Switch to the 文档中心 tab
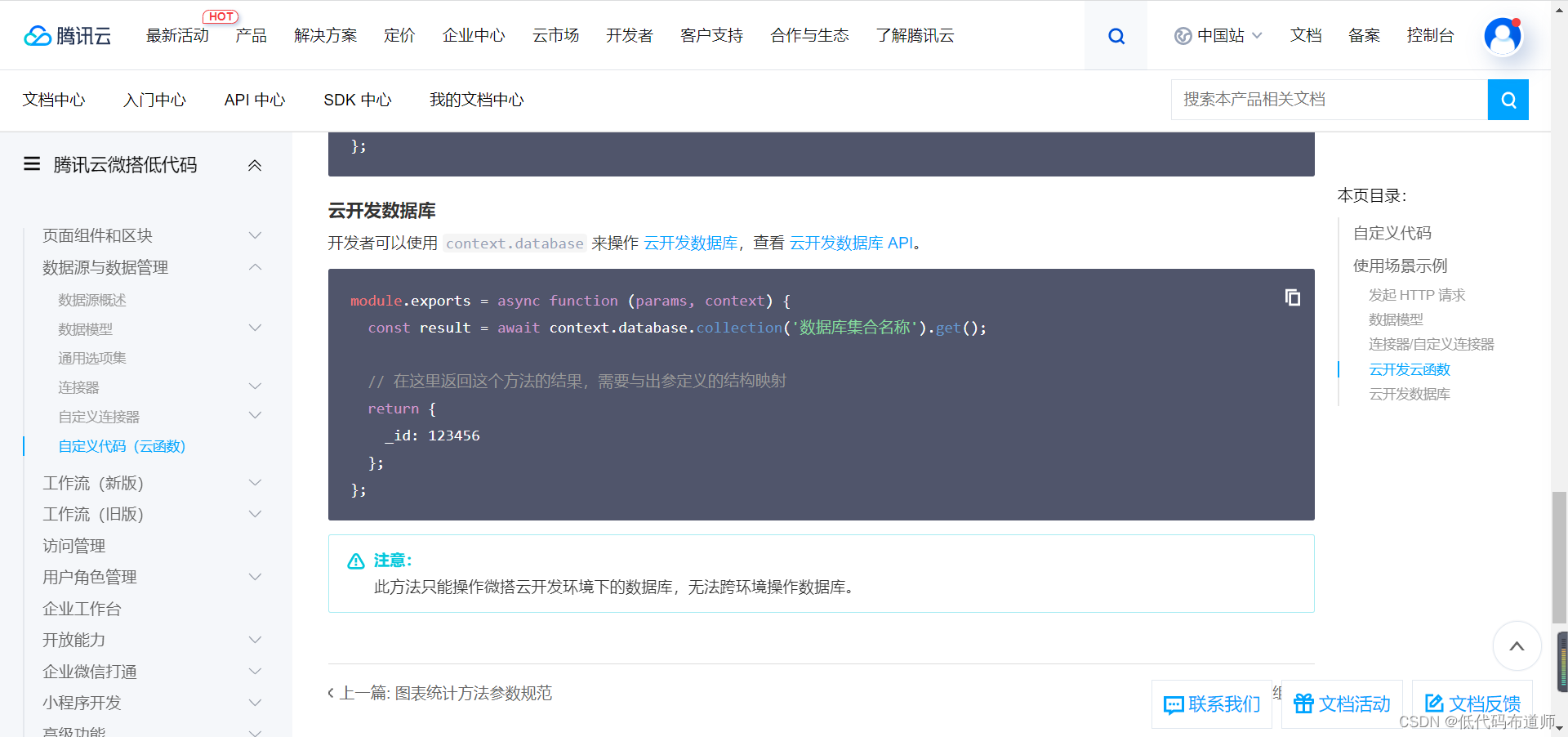The height and width of the screenshot is (737, 1568). click(x=54, y=100)
